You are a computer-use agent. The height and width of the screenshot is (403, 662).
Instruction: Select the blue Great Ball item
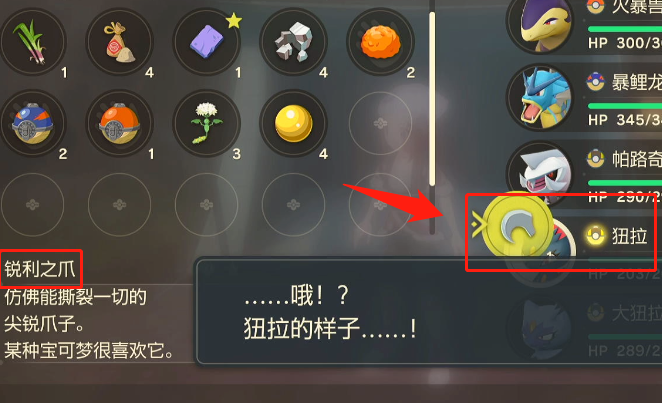(x=33, y=123)
